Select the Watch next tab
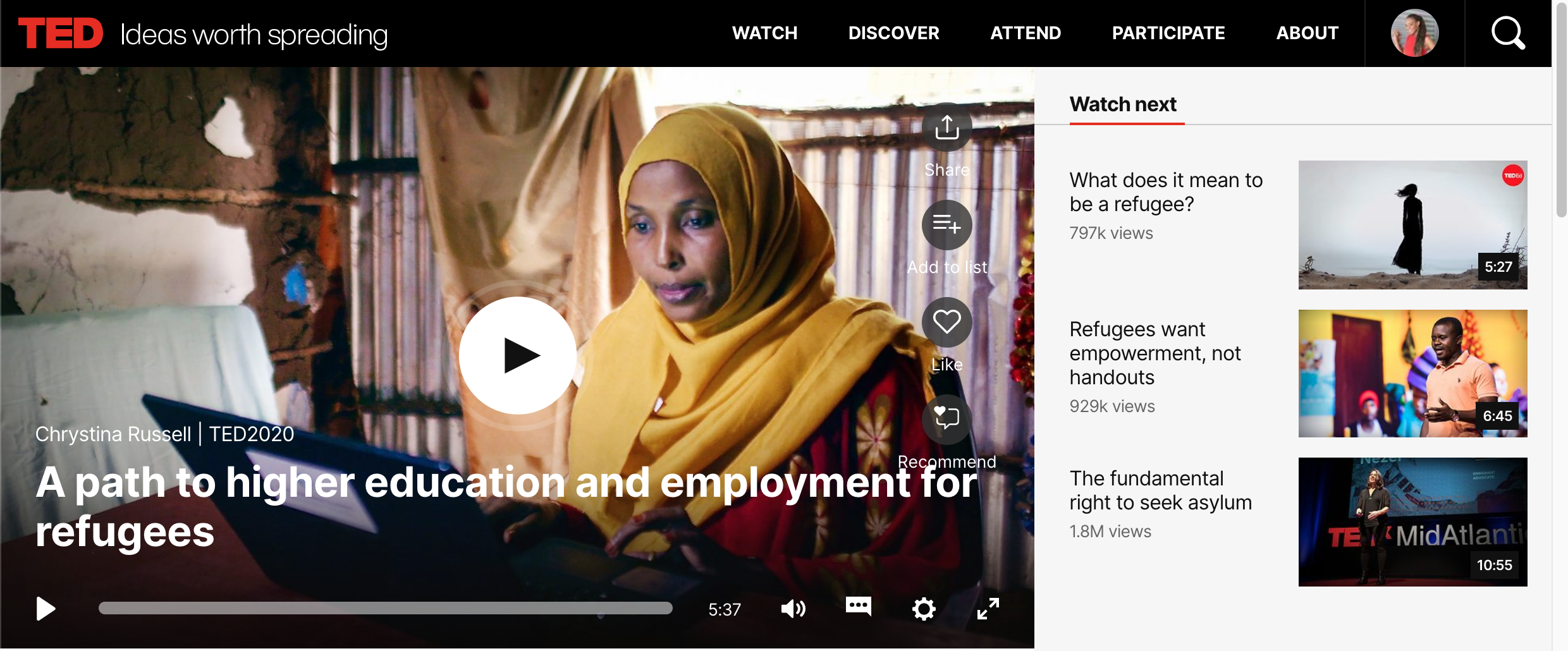 tap(1123, 104)
